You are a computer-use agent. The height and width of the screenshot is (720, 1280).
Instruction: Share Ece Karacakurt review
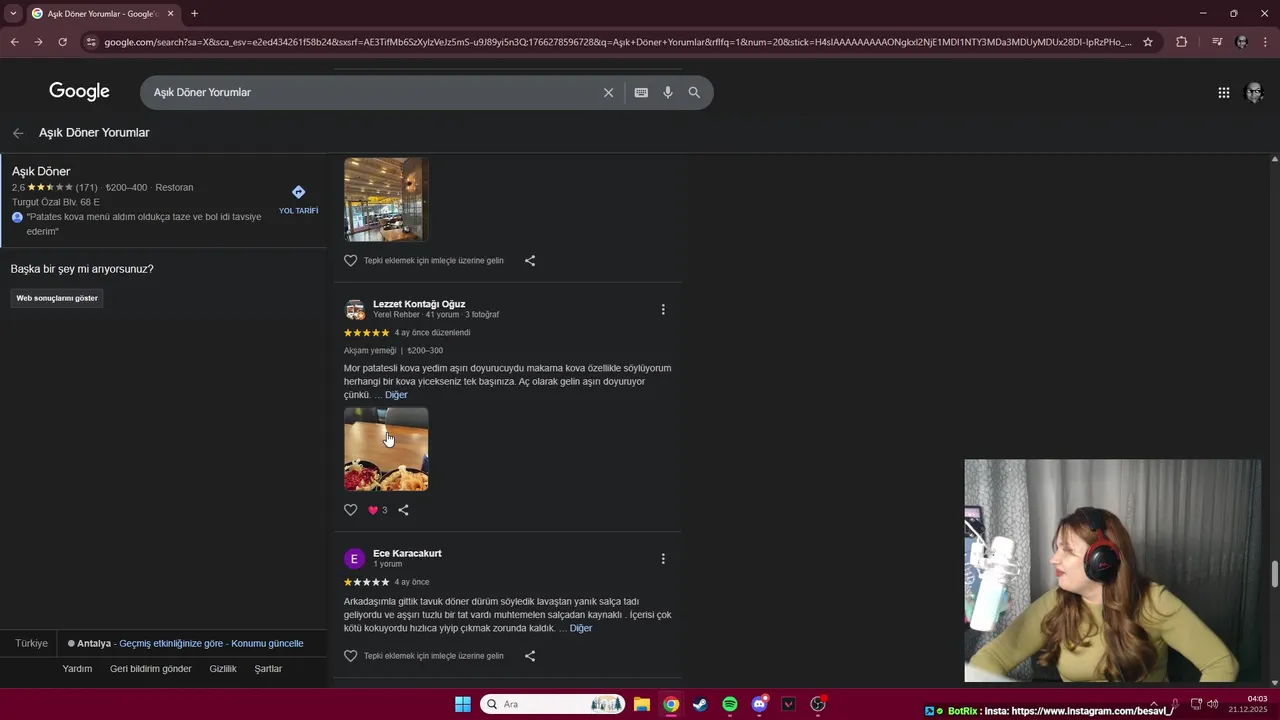[530, 656]
